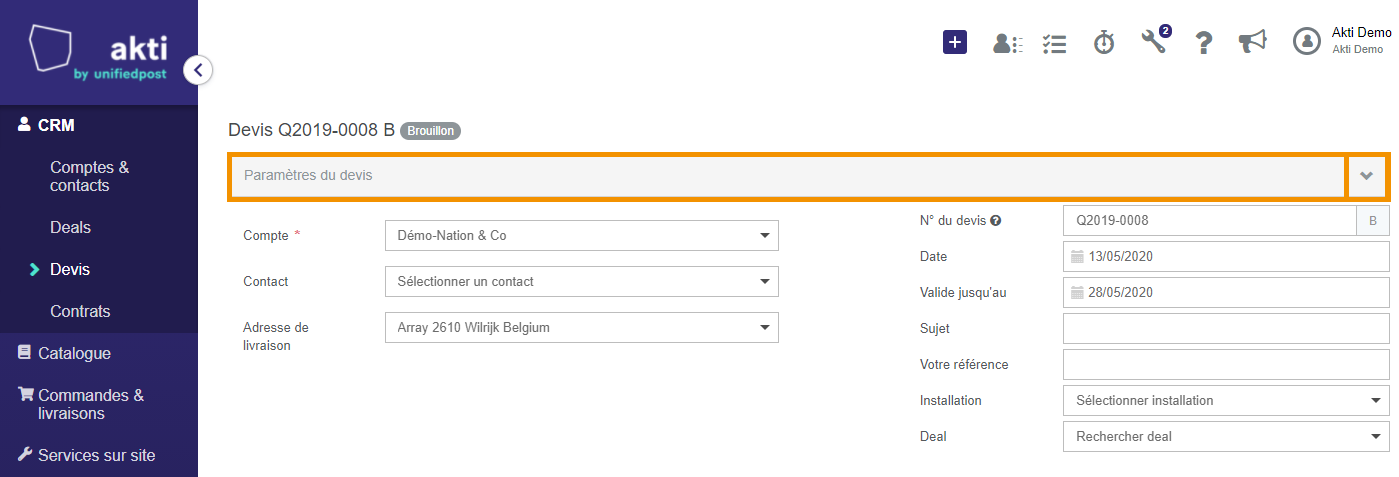Click the Sujet input field

(1226, 329)
